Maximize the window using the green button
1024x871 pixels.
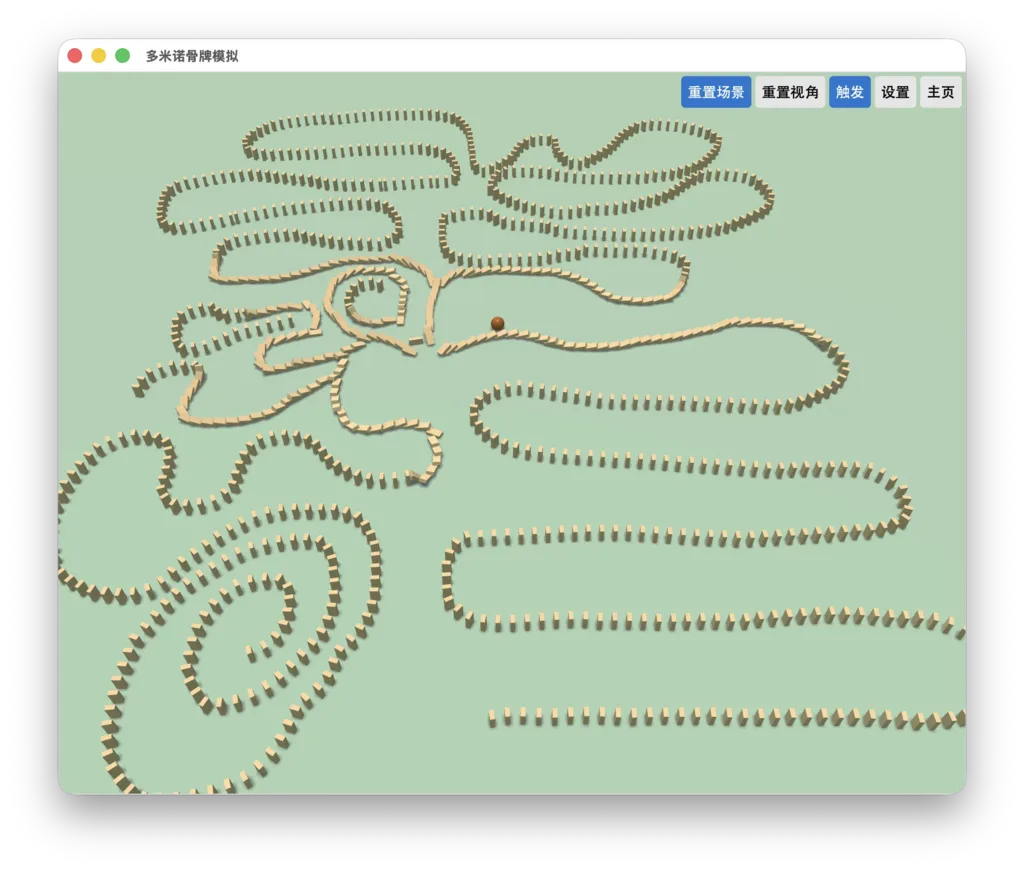[123, 56]
